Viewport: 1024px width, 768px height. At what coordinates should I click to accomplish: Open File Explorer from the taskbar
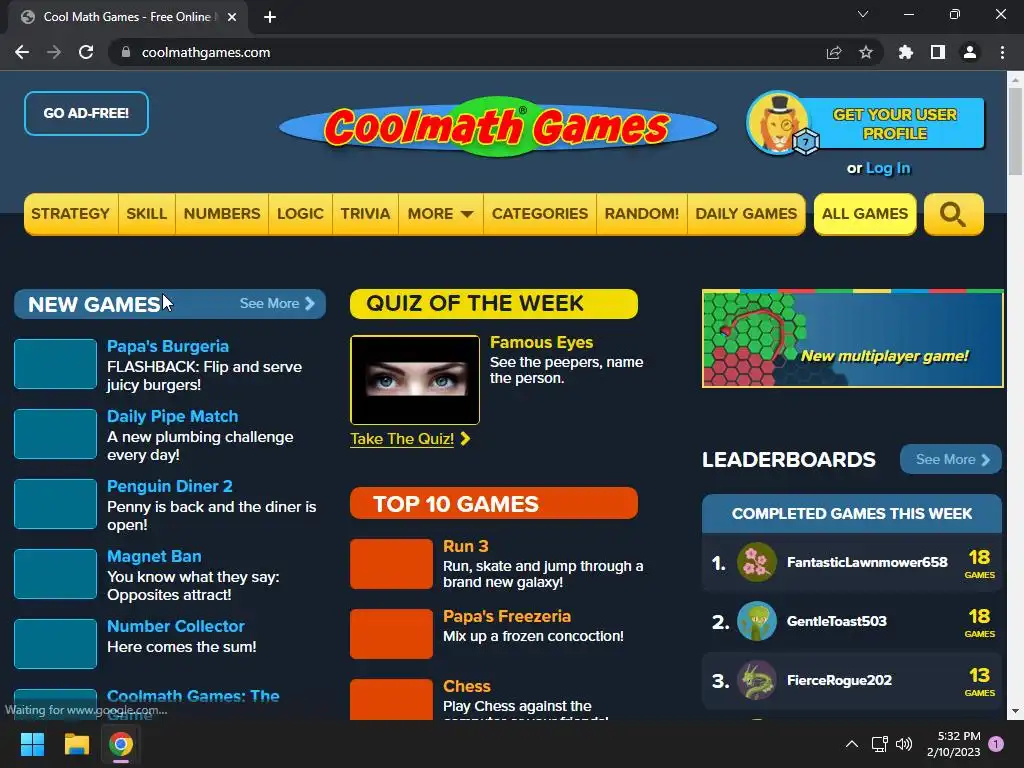click(x=76, y=744)
